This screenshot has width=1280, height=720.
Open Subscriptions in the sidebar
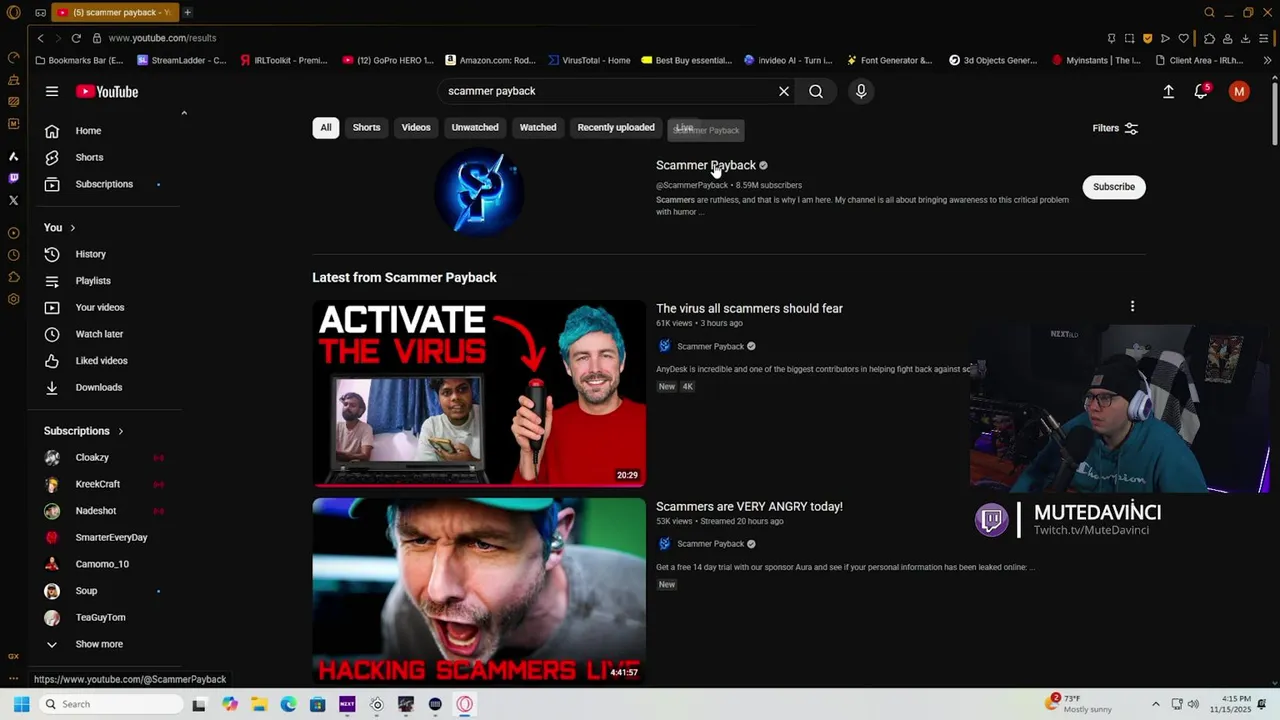[x=106, y=184]
